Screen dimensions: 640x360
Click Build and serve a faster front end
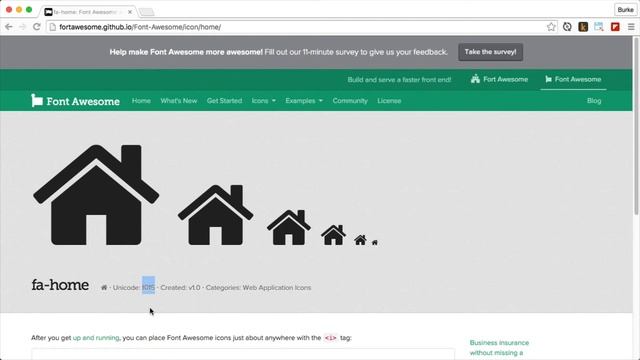399,80
